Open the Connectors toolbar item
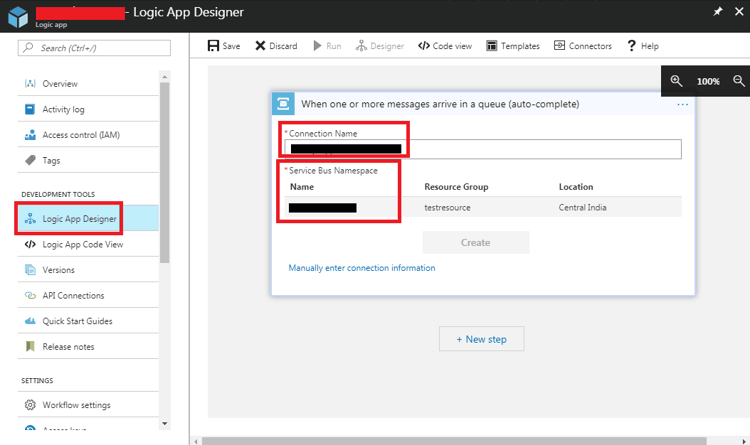Screen dimensions: 750x445 (x=582, y=46)
